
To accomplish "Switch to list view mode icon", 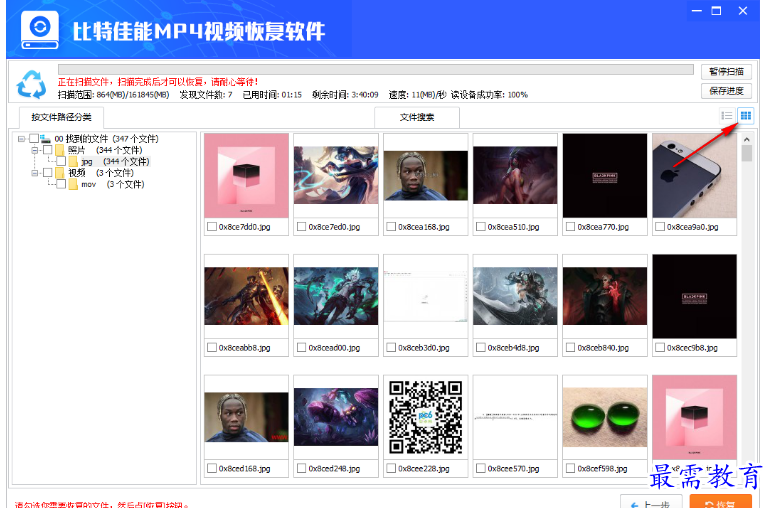I will (x=727, y=116).
